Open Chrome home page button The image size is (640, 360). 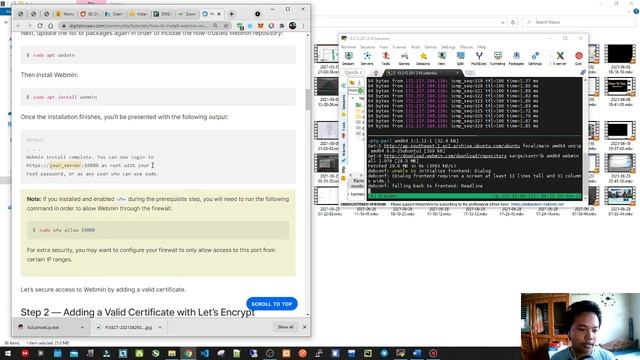(51, 25)
